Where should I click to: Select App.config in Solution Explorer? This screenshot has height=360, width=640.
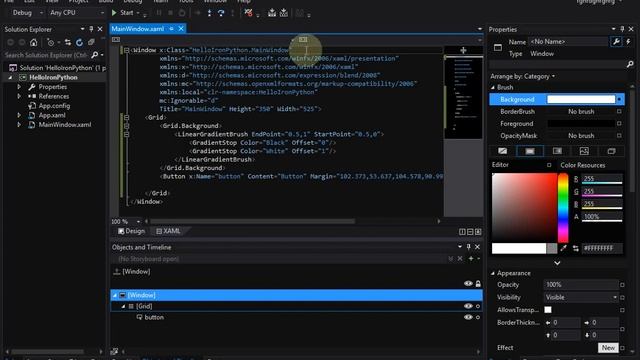tap(54, 106)
